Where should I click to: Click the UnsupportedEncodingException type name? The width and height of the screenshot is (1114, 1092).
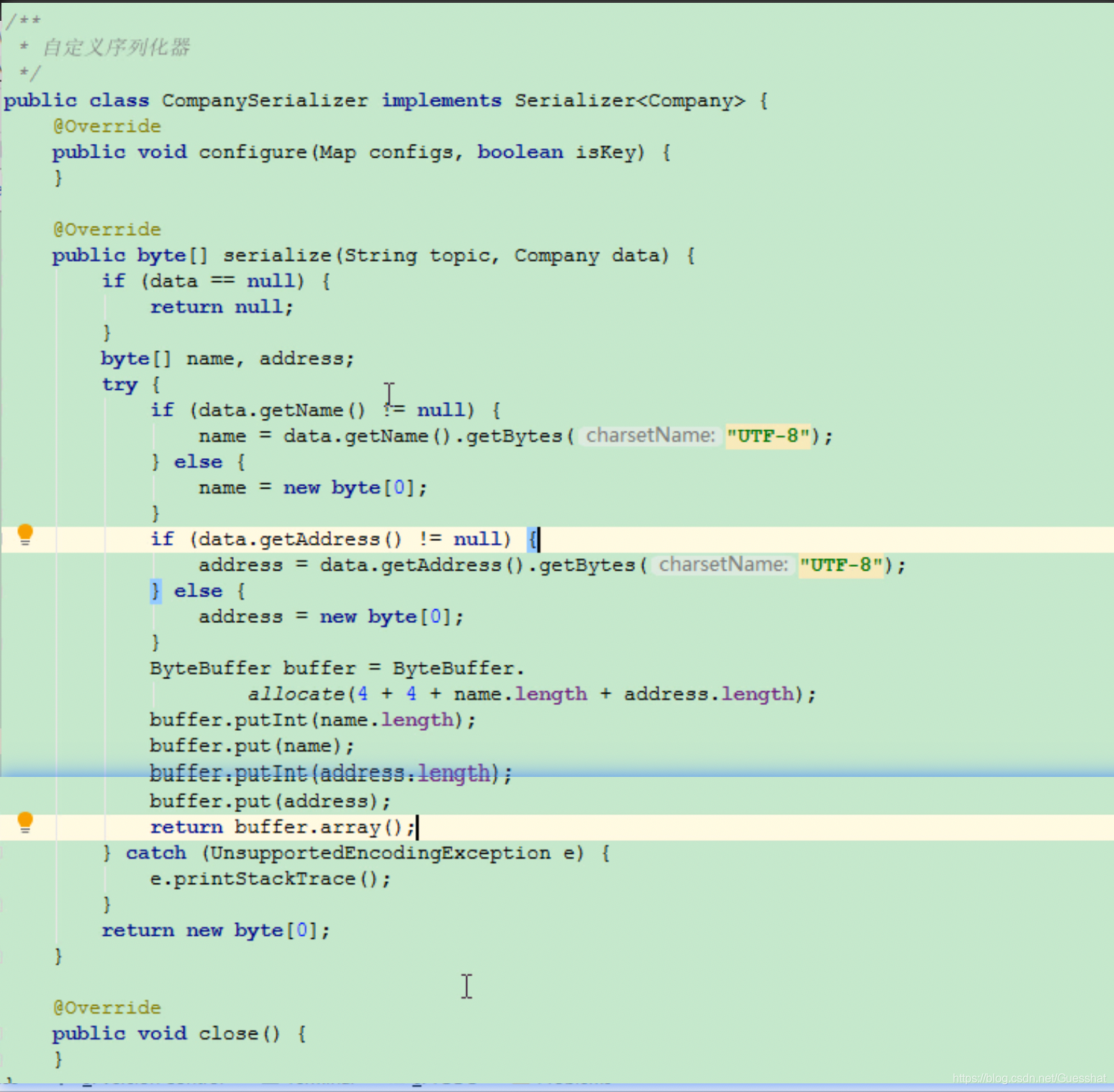pos(380,852)
